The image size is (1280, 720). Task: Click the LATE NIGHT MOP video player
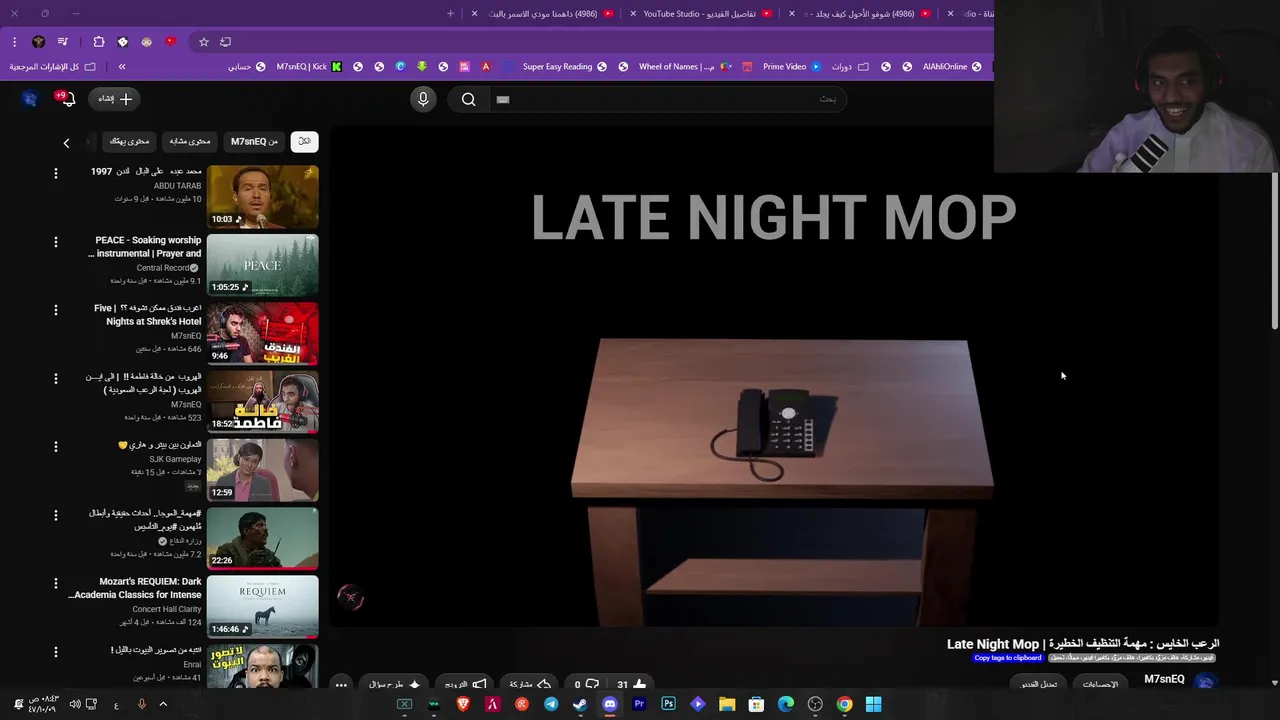click(x=774, y=378)
